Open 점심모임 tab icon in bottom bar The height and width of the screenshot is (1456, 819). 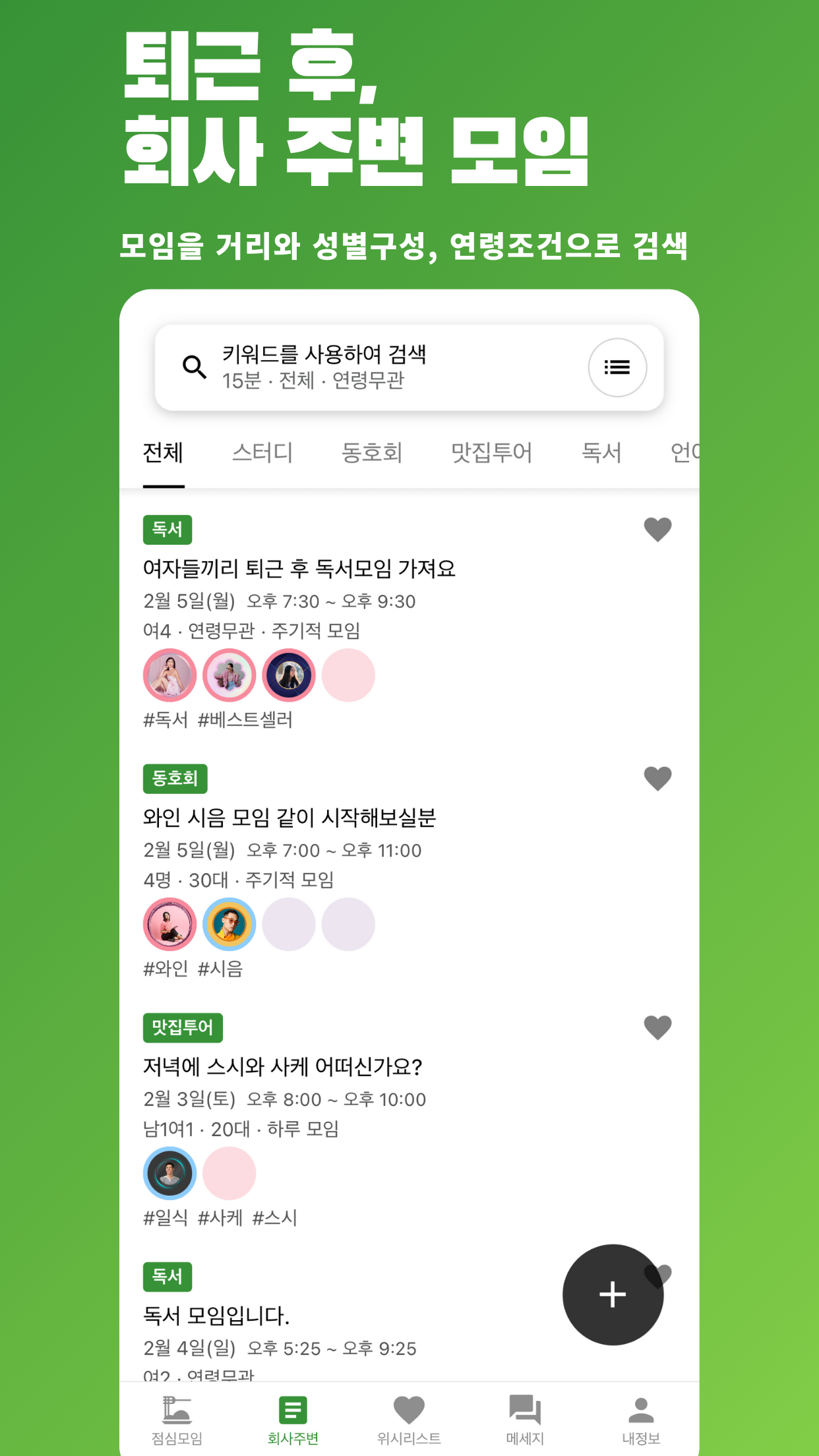coord(177,1410)
